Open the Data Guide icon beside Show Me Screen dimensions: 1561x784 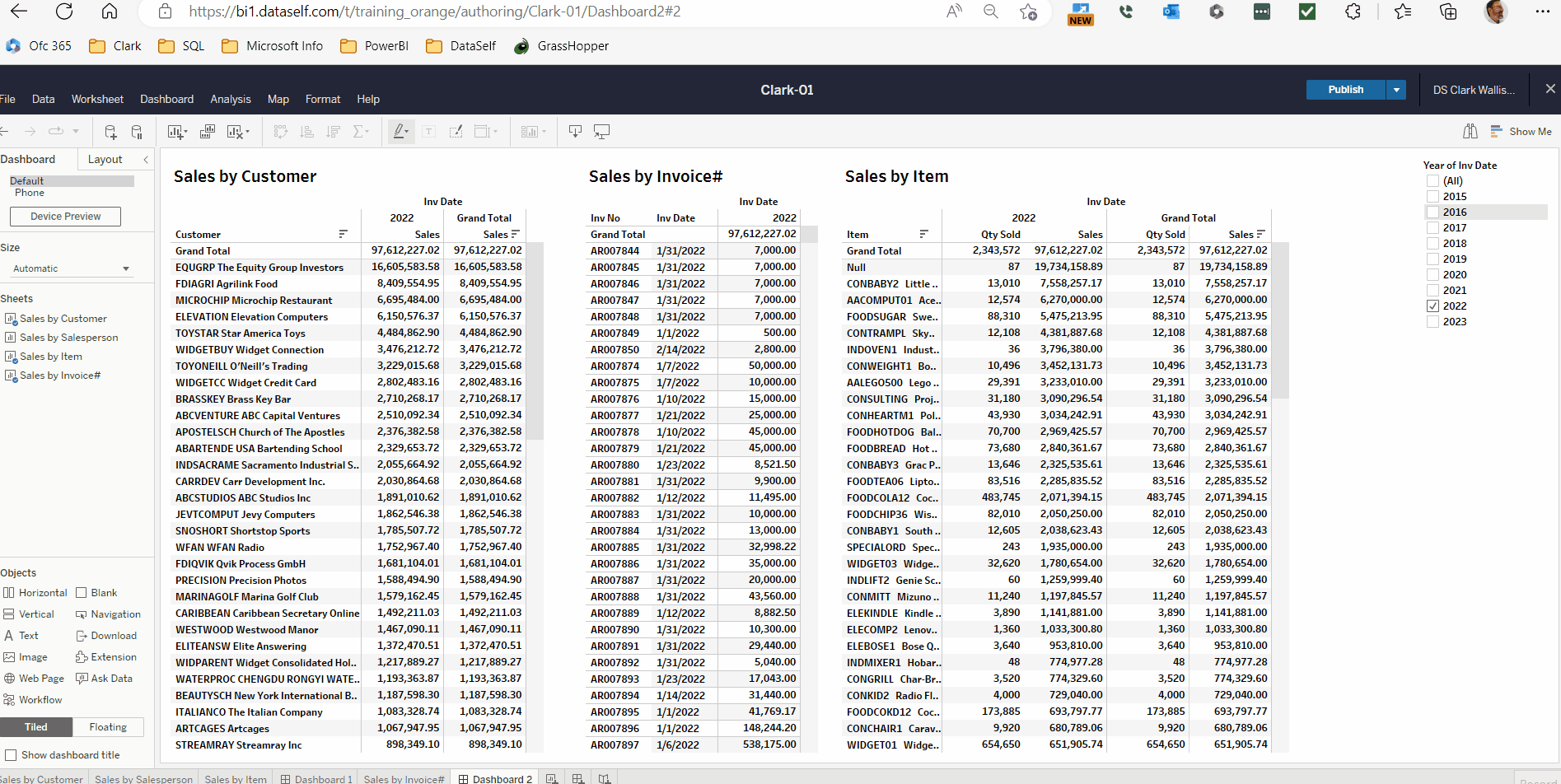(x=1470, y=132)
